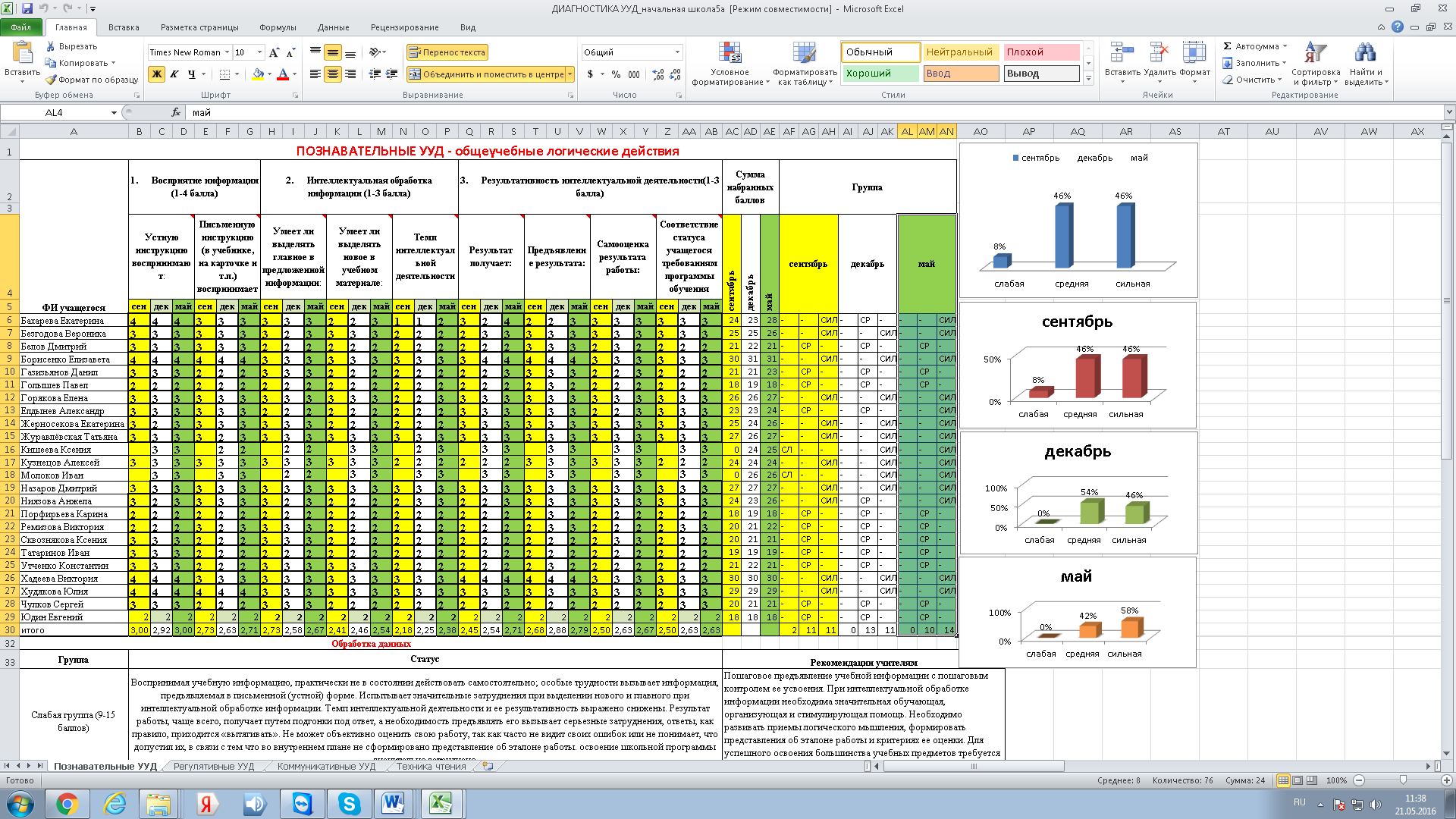Expand the Заполнить fill dropdown
Screen dimensions: 1456x819
click(1285, 63)
